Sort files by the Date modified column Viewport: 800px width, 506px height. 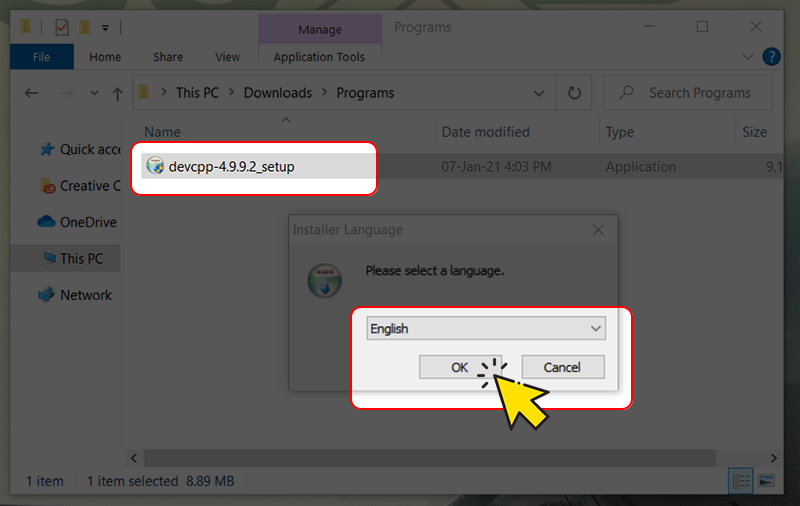click(484, 132)
